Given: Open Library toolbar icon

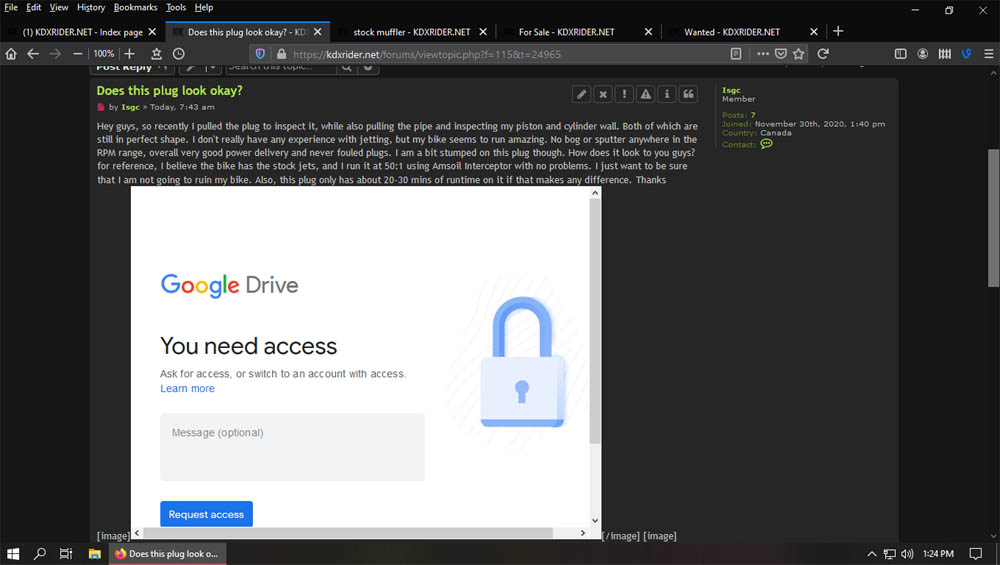Looking at the screenshot, I should [x=945, y=54].
